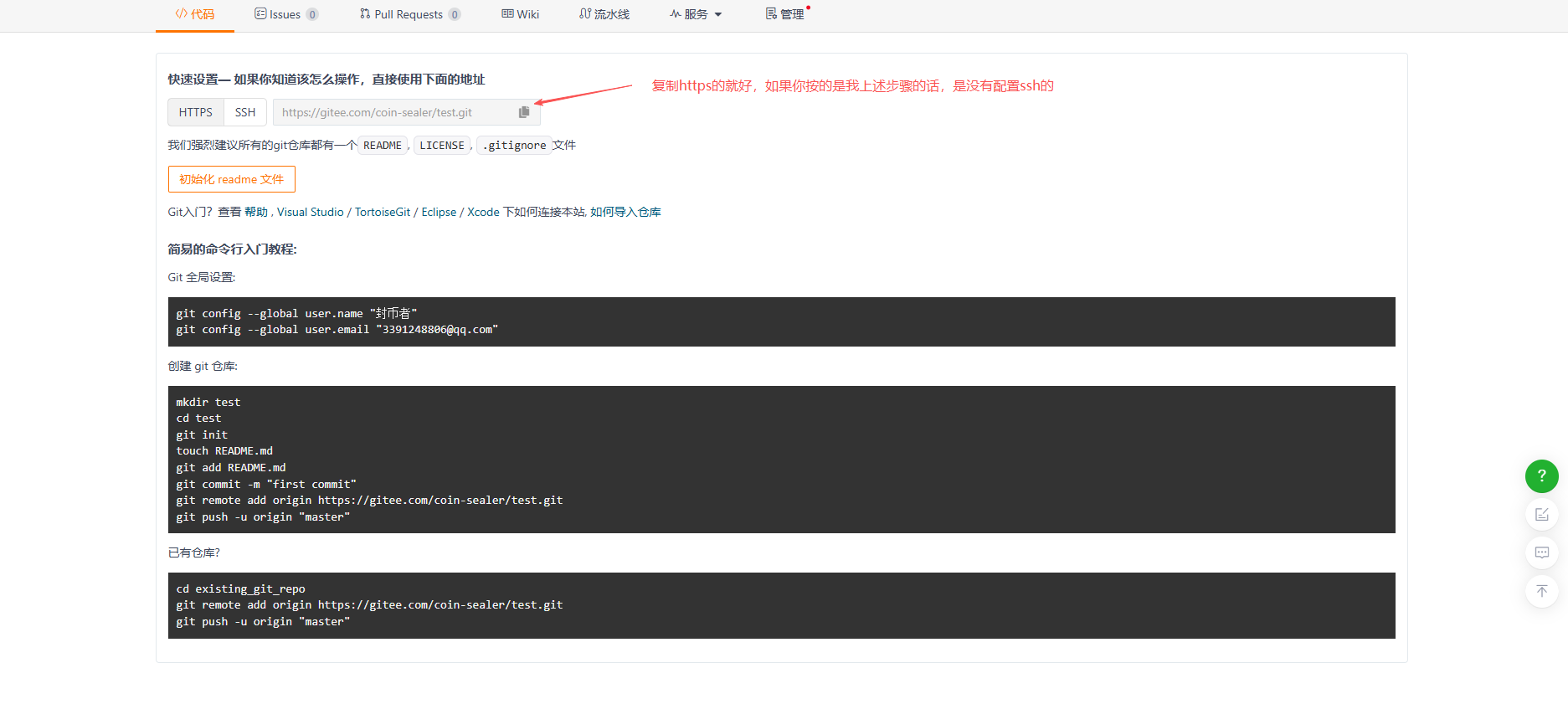Click the git config user.name command line
The image size is (1568, 704).
click(x=296, y=314)
